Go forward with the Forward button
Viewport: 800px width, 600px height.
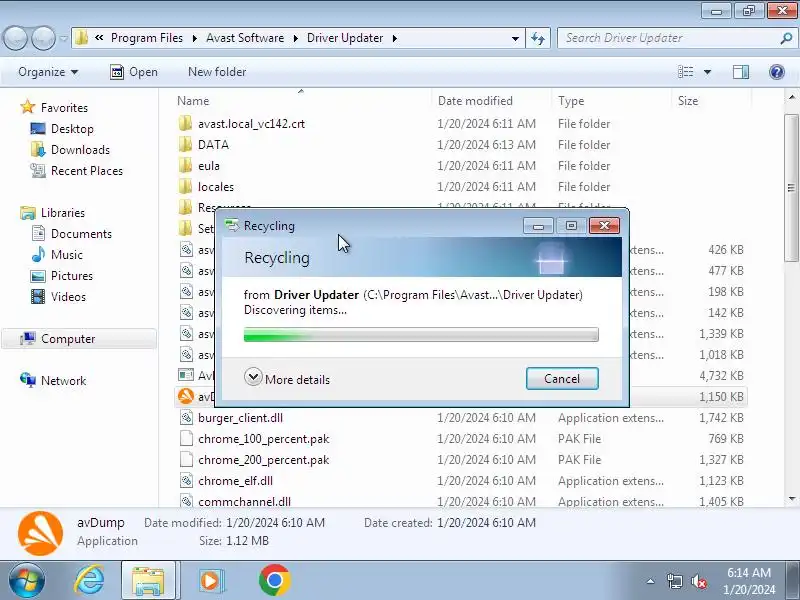click(43, 38)
